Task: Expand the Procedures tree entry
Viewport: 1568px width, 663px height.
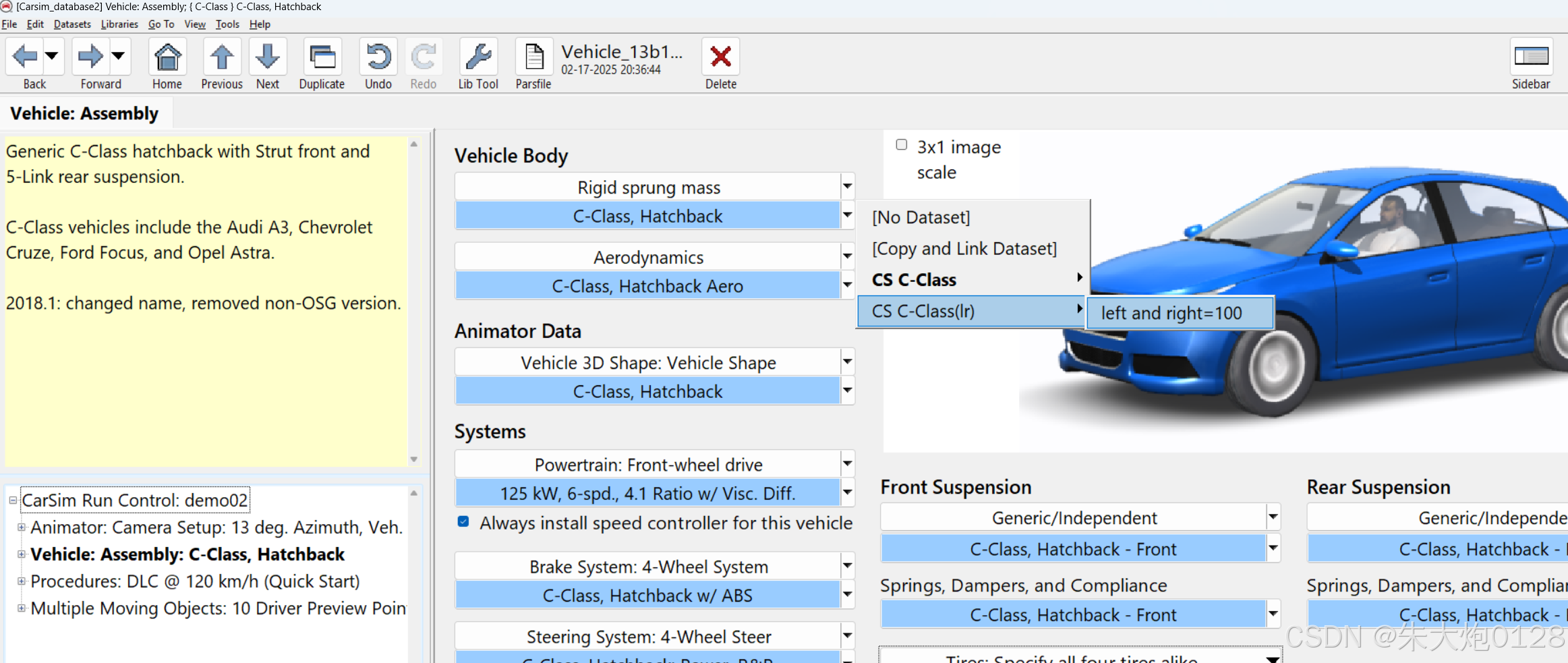Action: (22, 581)
